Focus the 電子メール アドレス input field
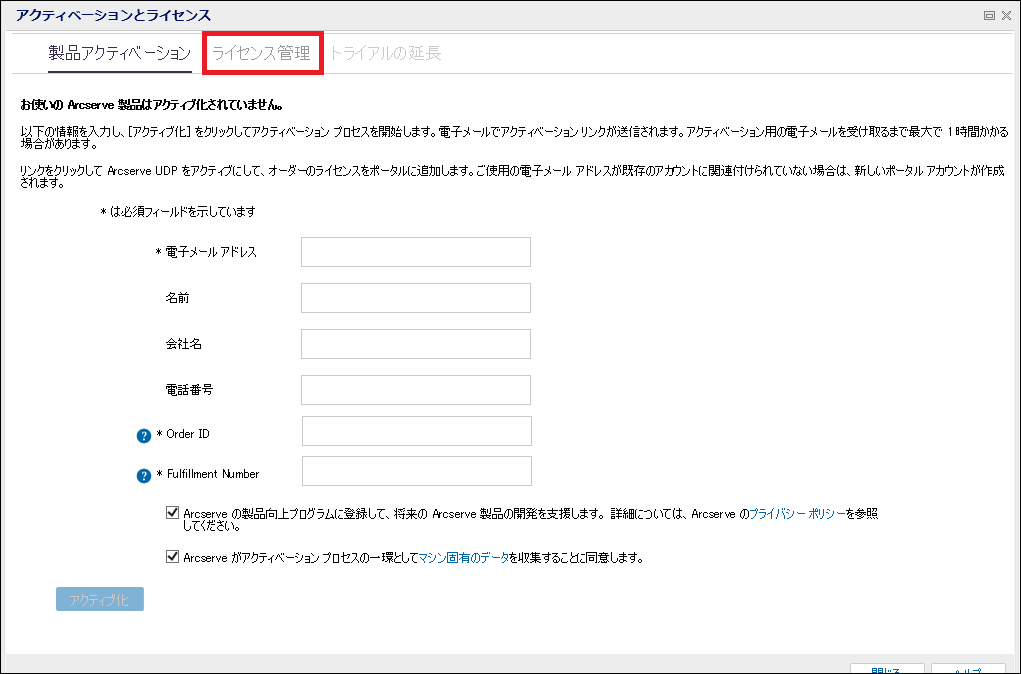 (415, 252)
